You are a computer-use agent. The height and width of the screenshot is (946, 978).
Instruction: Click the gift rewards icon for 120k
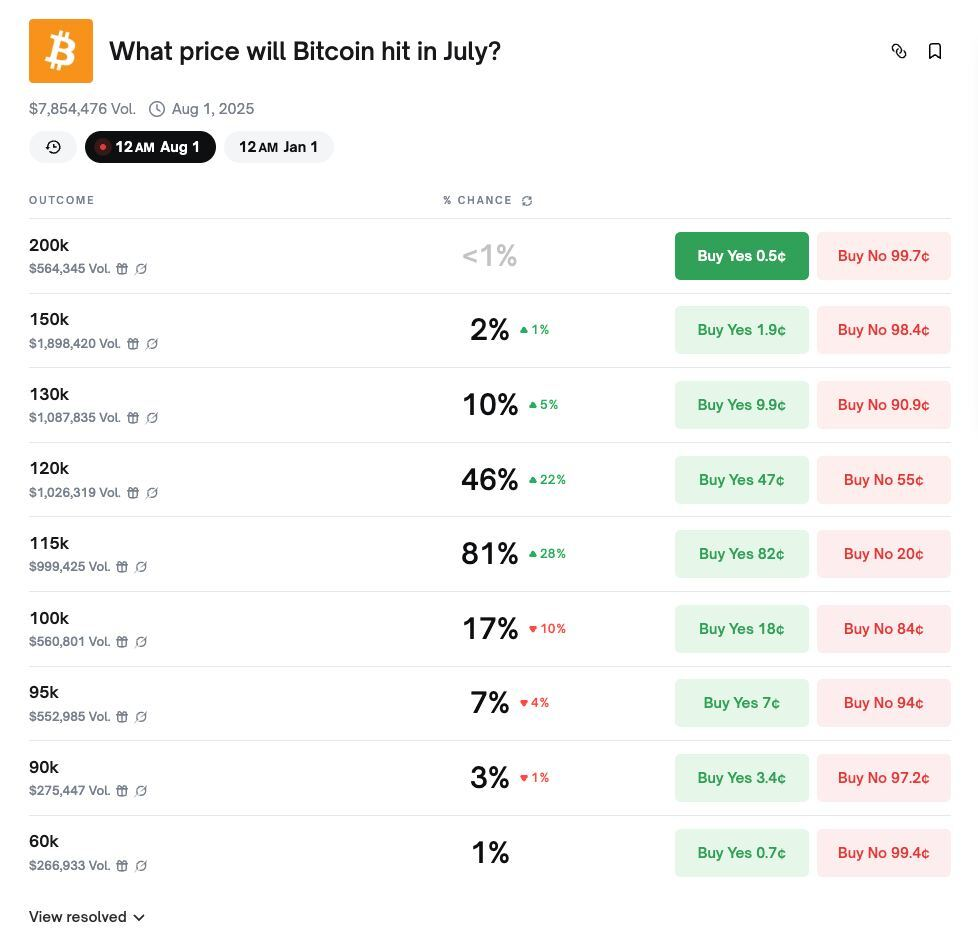133,493
